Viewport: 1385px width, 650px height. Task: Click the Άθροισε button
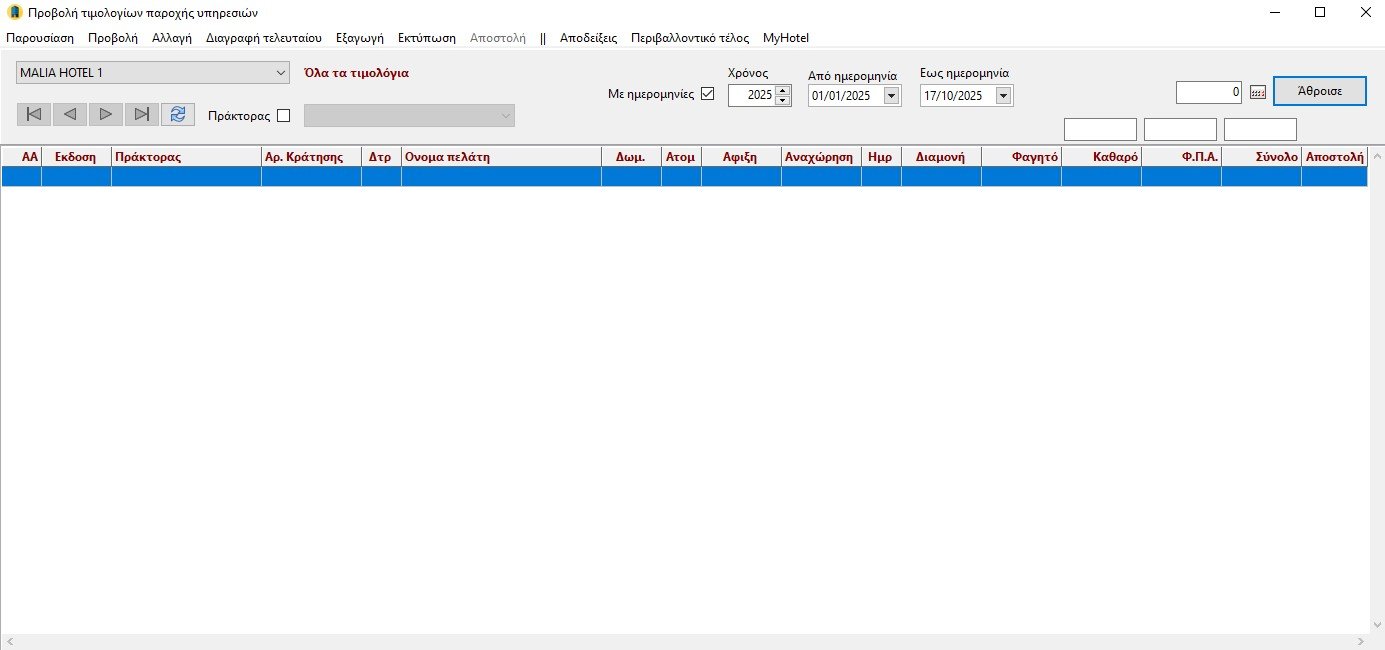(x=1319, y=90)
